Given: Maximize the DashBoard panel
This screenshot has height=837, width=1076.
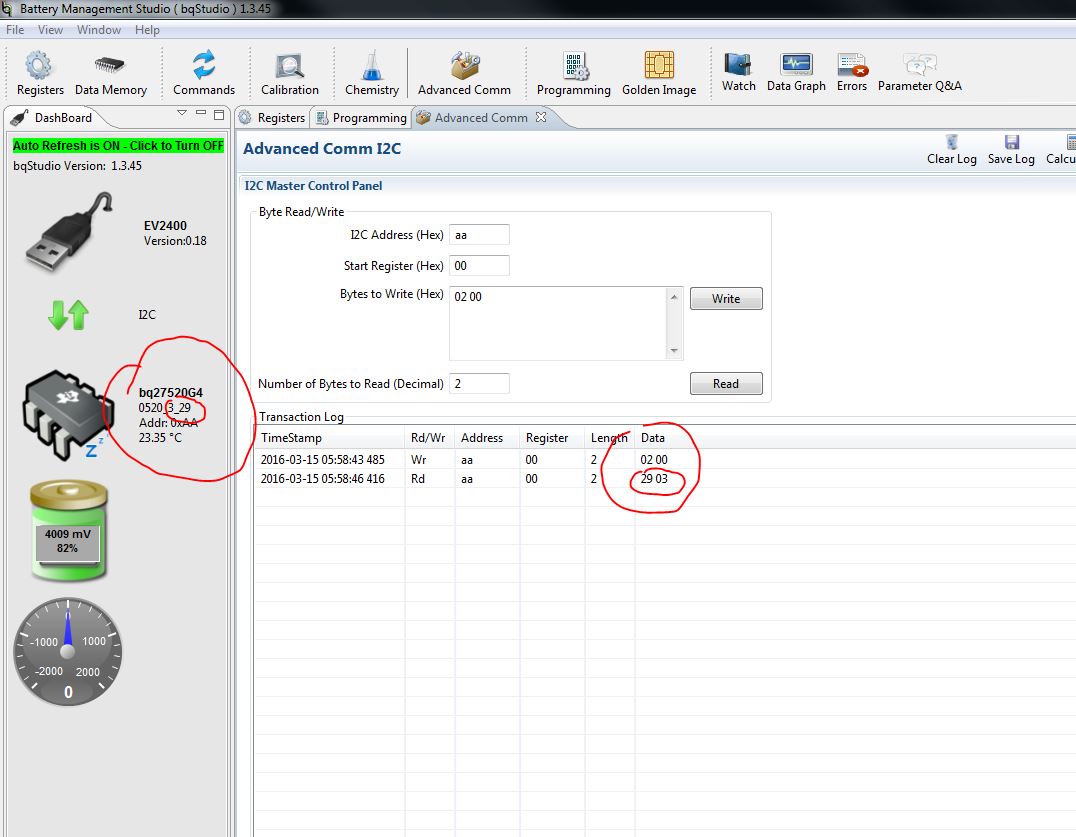Looking at the screenshot, I should pyautogui.click(x=219, y=114).
